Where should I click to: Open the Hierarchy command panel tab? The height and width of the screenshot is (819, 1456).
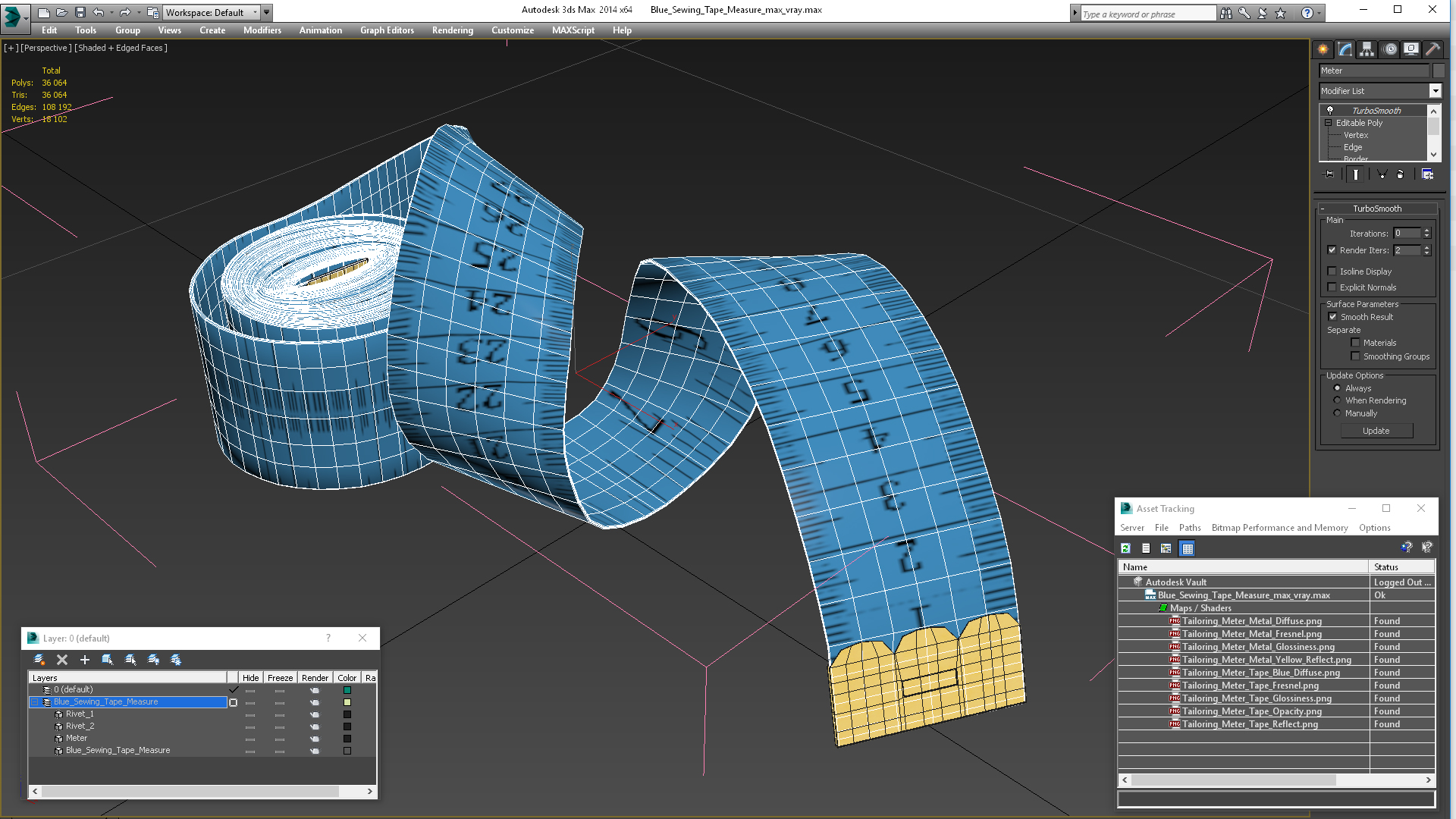point(1367,49)
